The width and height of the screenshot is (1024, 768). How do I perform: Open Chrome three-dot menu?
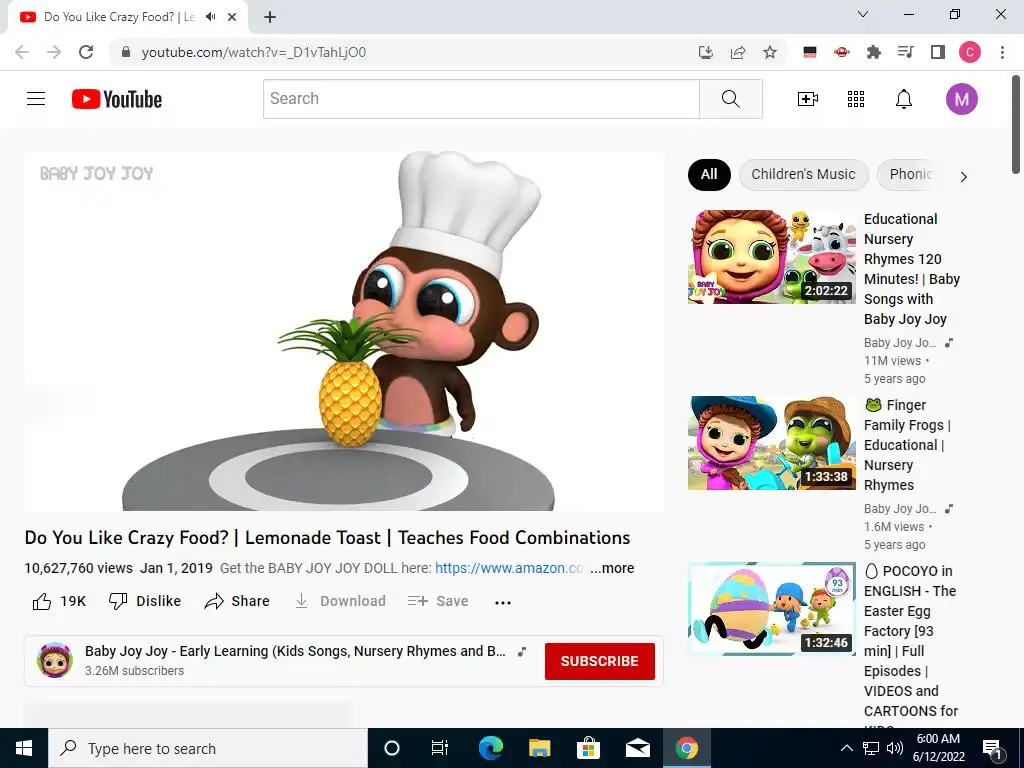pos(1002,52)
